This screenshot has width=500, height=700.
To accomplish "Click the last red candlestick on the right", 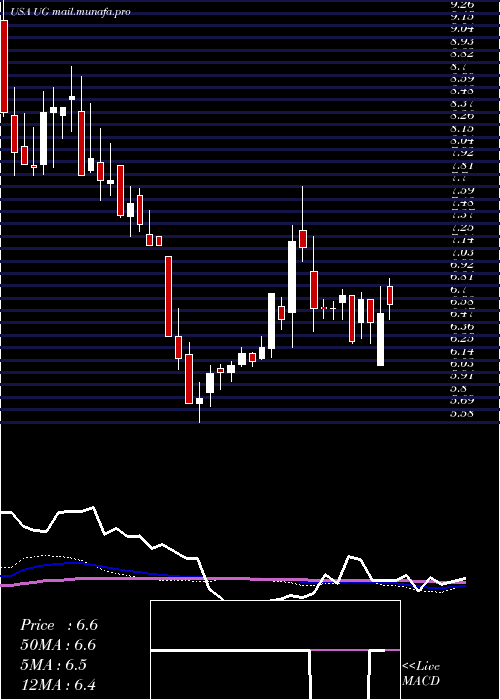I will [x=390, y=296].
